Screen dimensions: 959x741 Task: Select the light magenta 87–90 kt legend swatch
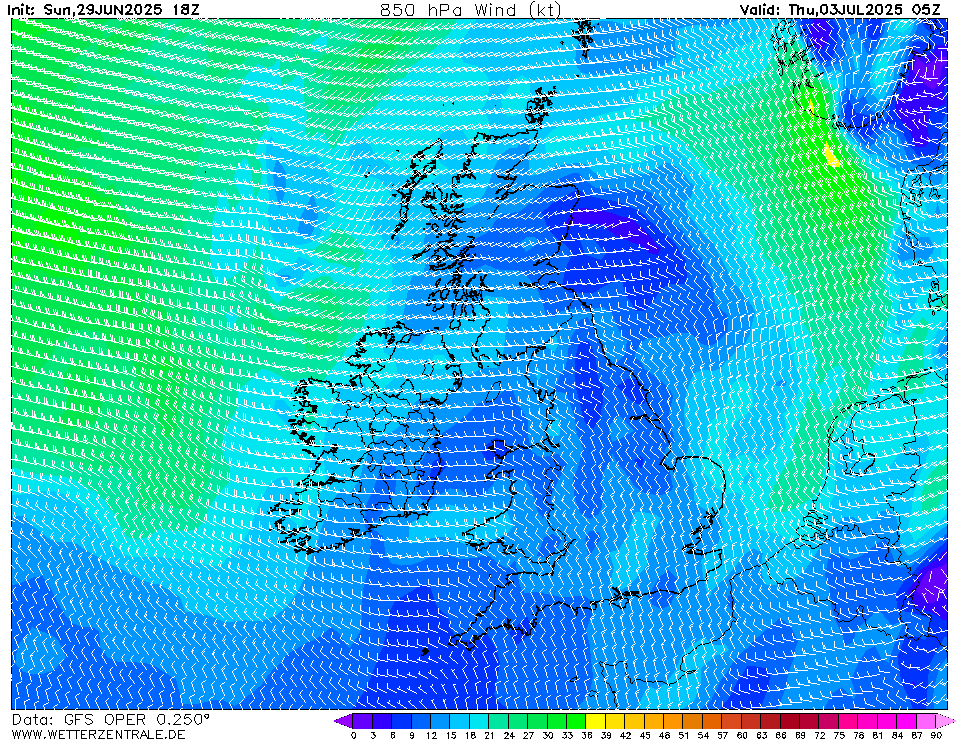click(926, 720)
